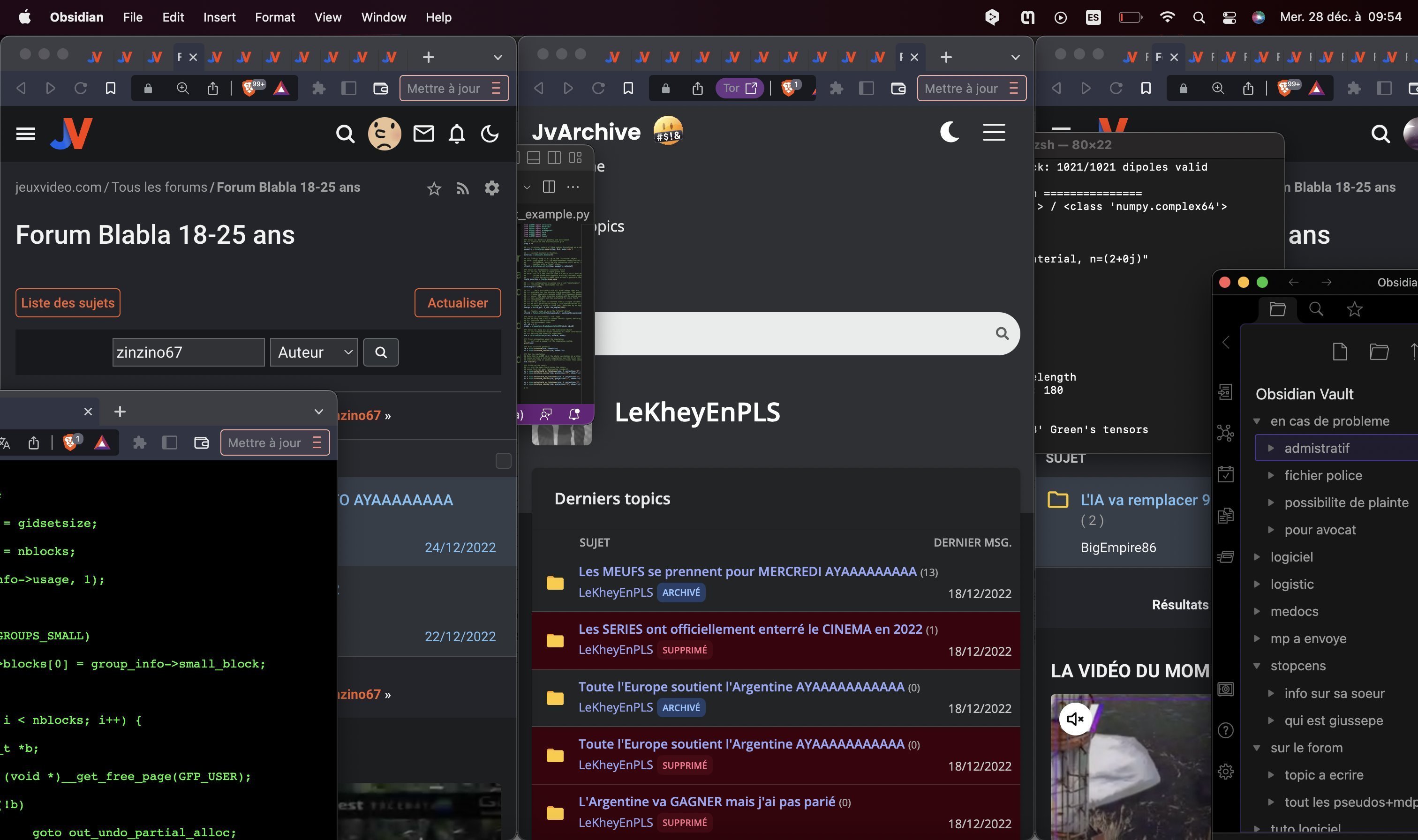The width and height of the screenshot is (1418, 840).
Task: Open the jeuxvideo.com hamburger menu
Action: 25,134
